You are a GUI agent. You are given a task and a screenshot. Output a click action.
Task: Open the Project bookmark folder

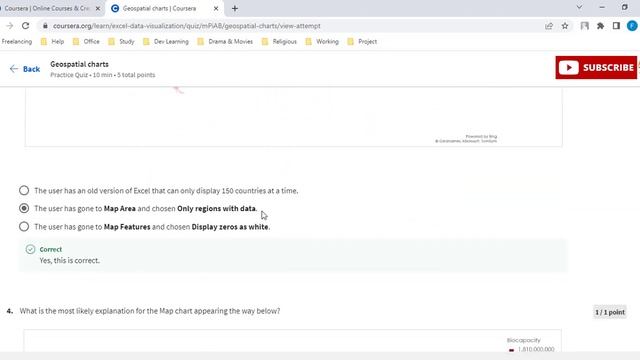click(x=362, y=42)
